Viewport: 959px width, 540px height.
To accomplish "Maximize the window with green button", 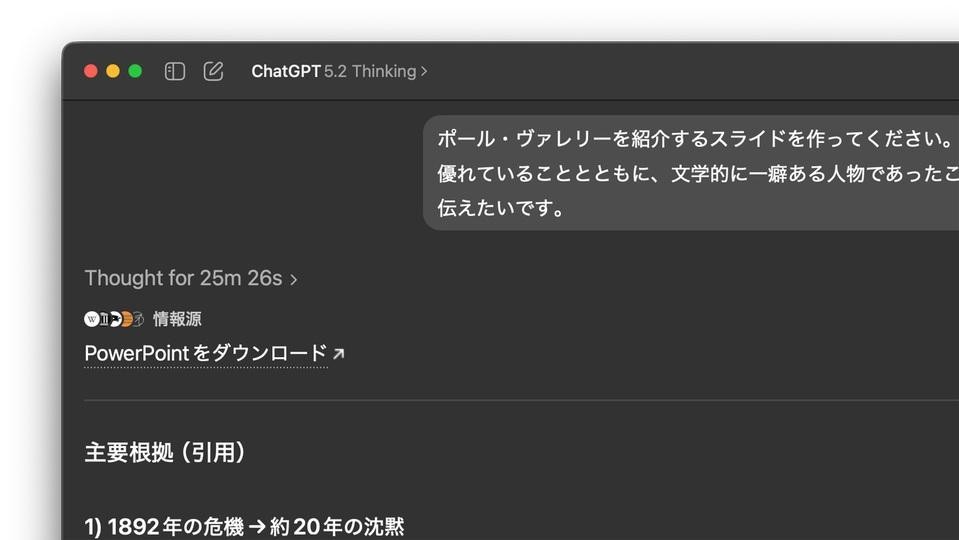I will (x=135, y=71).
